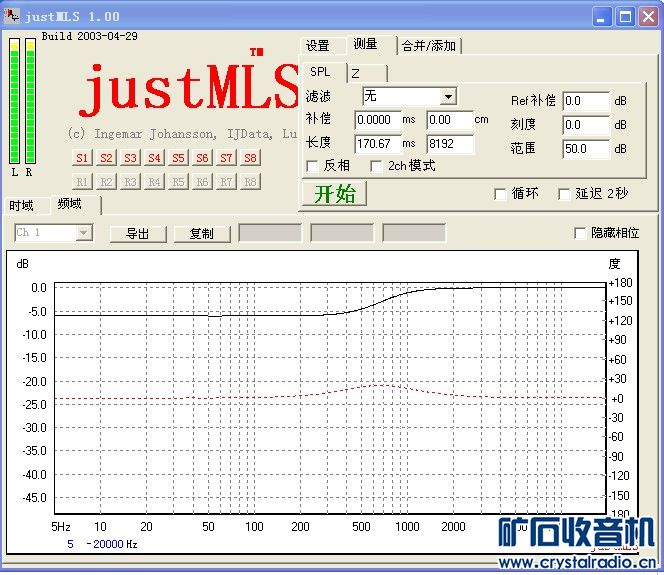Open the 合并/添加 tab

coord(429,45)
